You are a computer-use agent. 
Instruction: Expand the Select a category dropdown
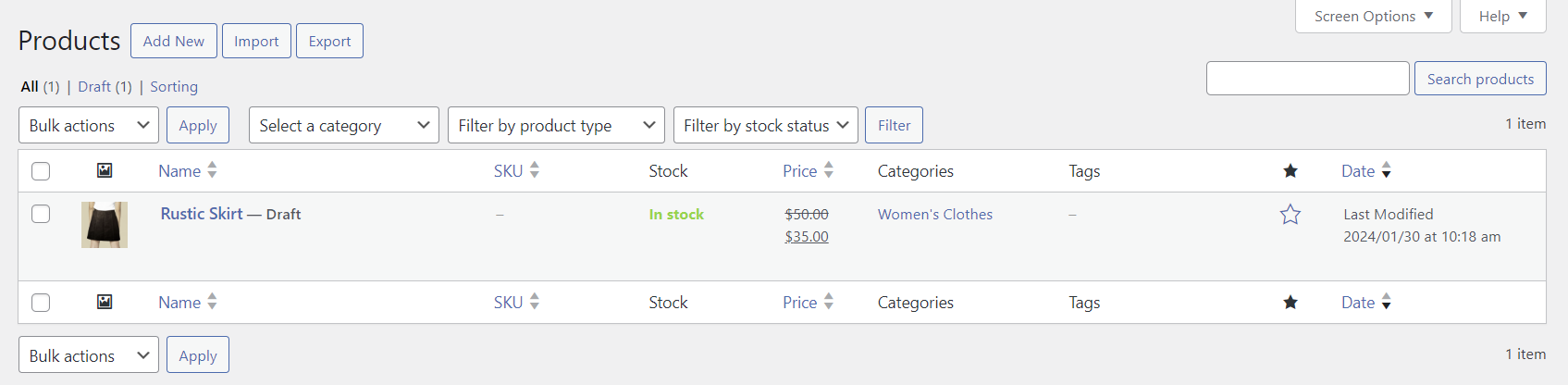(343, 125)
